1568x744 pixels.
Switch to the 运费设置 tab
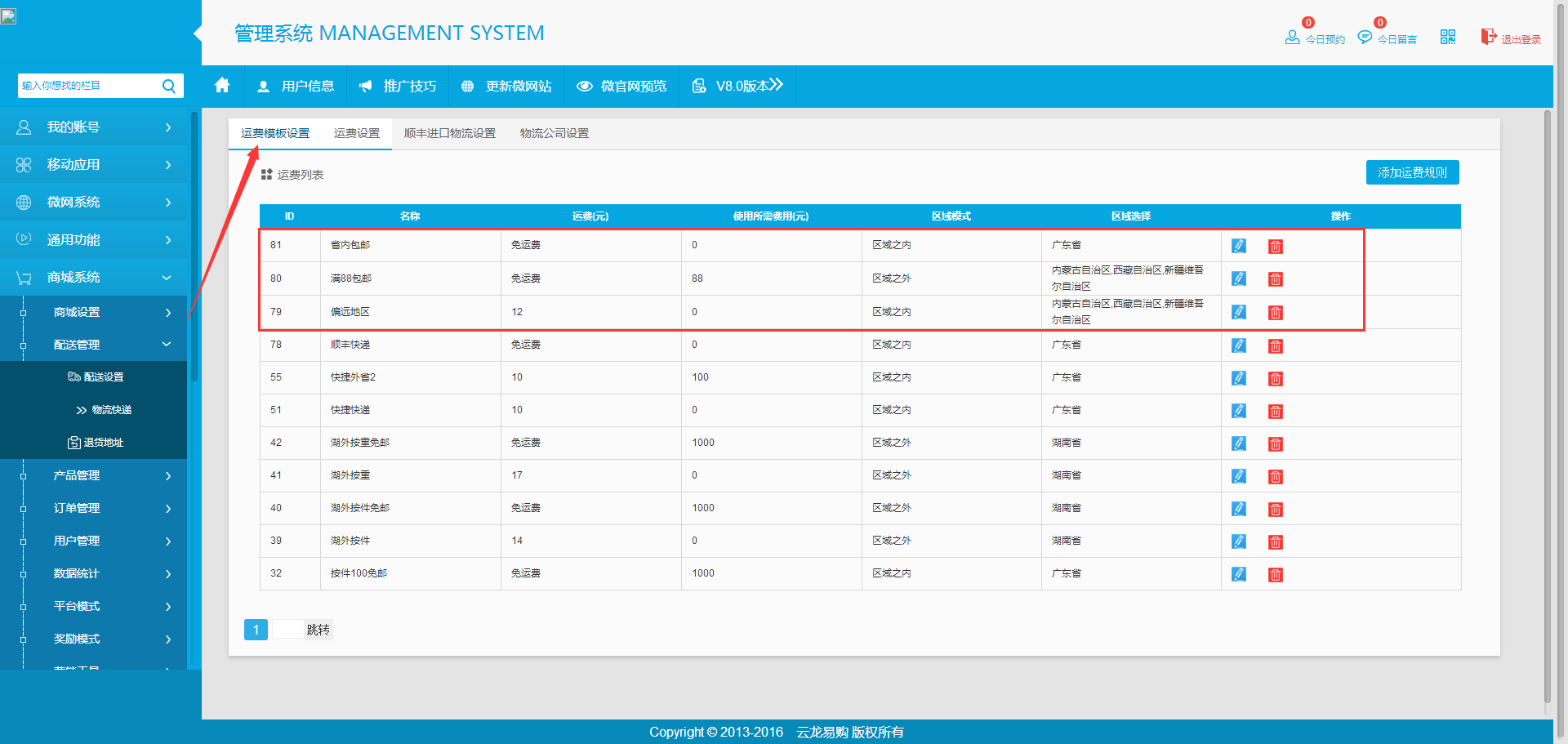pos(356,133)
